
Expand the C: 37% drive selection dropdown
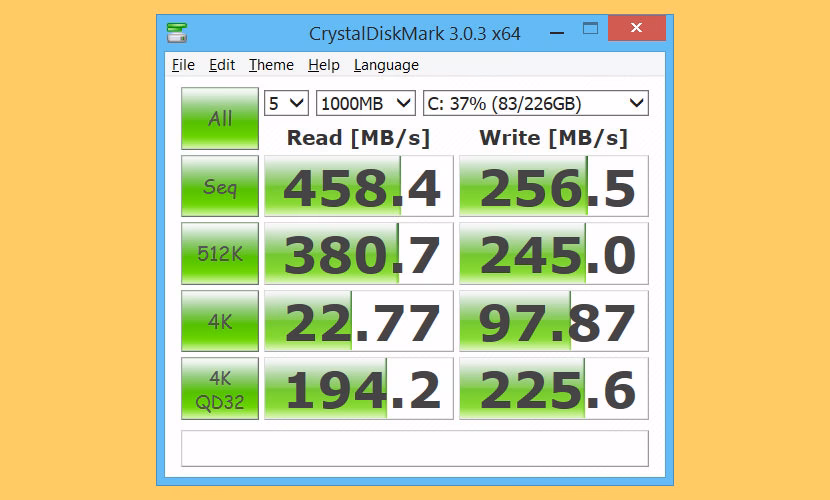click(536, 103)
